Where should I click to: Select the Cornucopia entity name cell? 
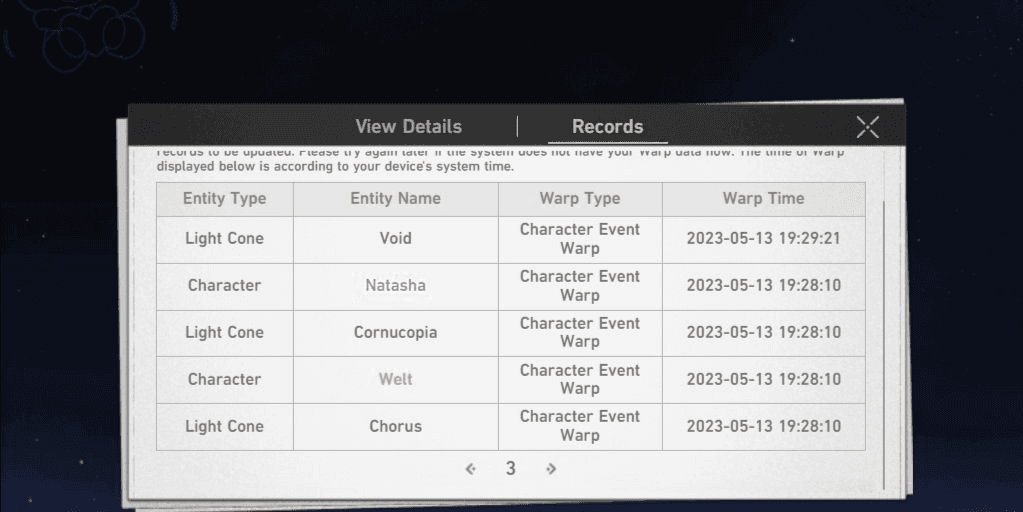pos(395,333)
